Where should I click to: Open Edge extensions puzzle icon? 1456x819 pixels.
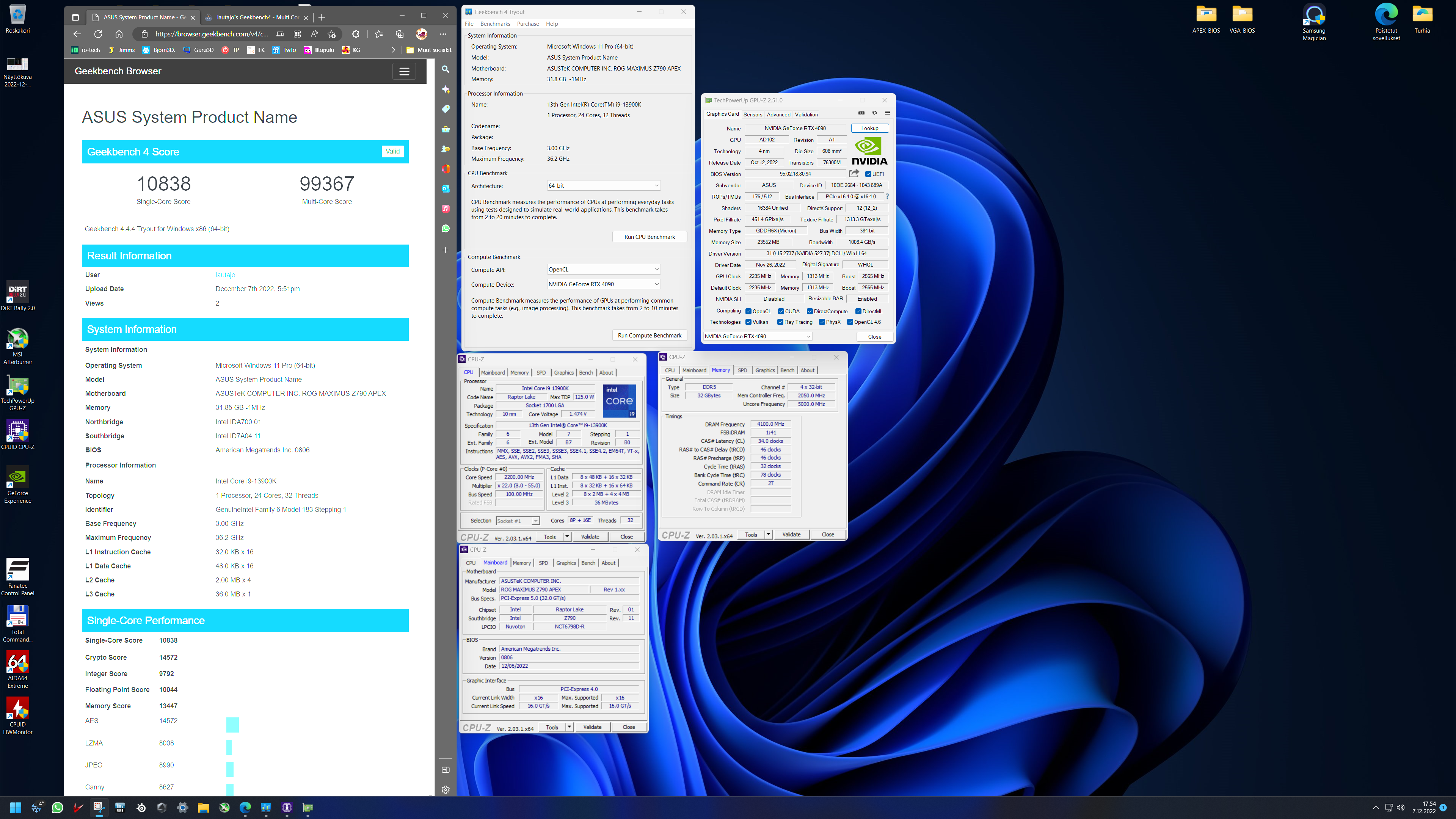click(x=356, y=34)
